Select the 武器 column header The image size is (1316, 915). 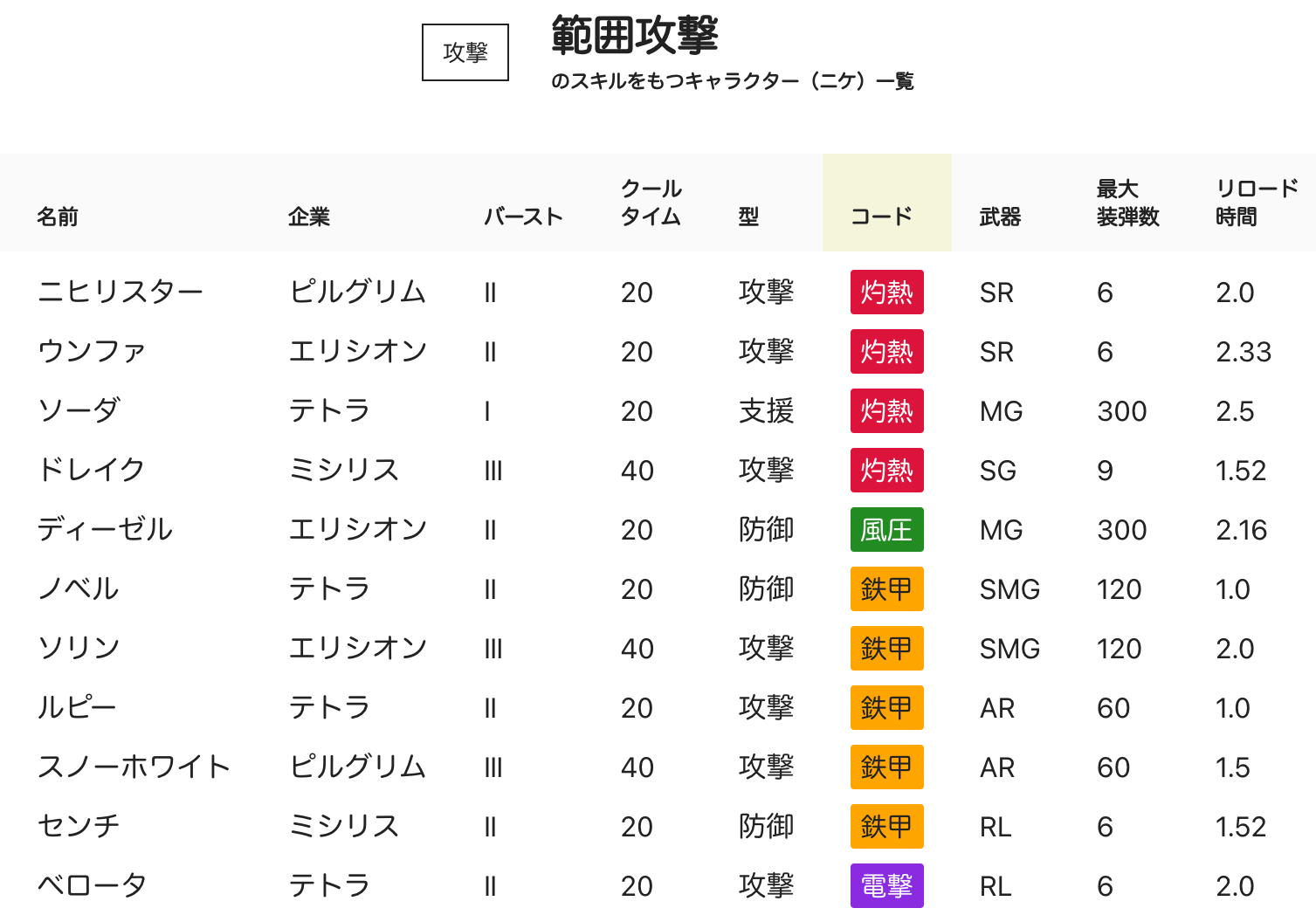pyautogui.click(x=1000, y=216)
